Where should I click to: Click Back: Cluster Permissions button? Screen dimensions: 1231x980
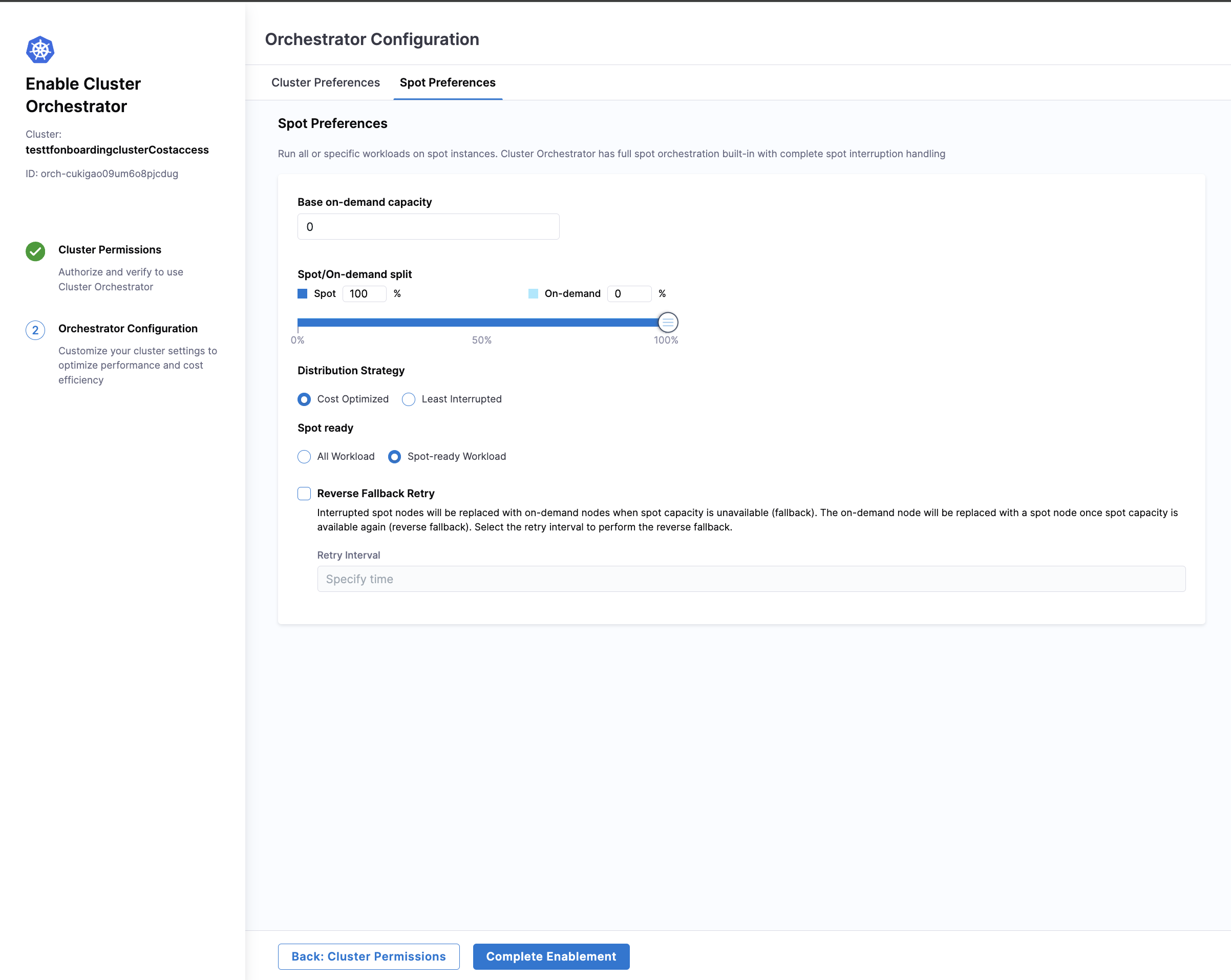(x=368, y=956)
